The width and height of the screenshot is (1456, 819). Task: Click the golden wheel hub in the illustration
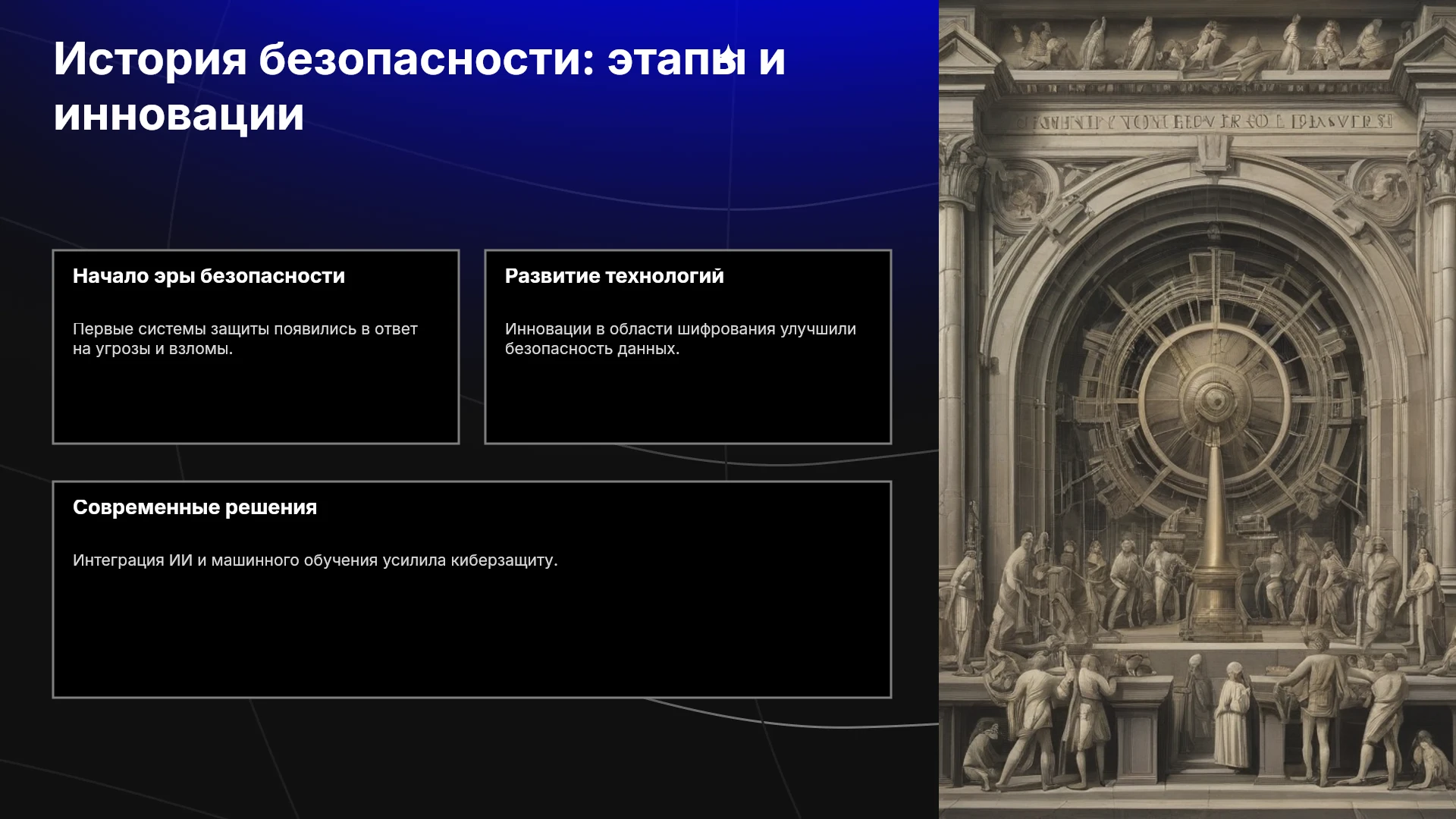(1215, 397)
